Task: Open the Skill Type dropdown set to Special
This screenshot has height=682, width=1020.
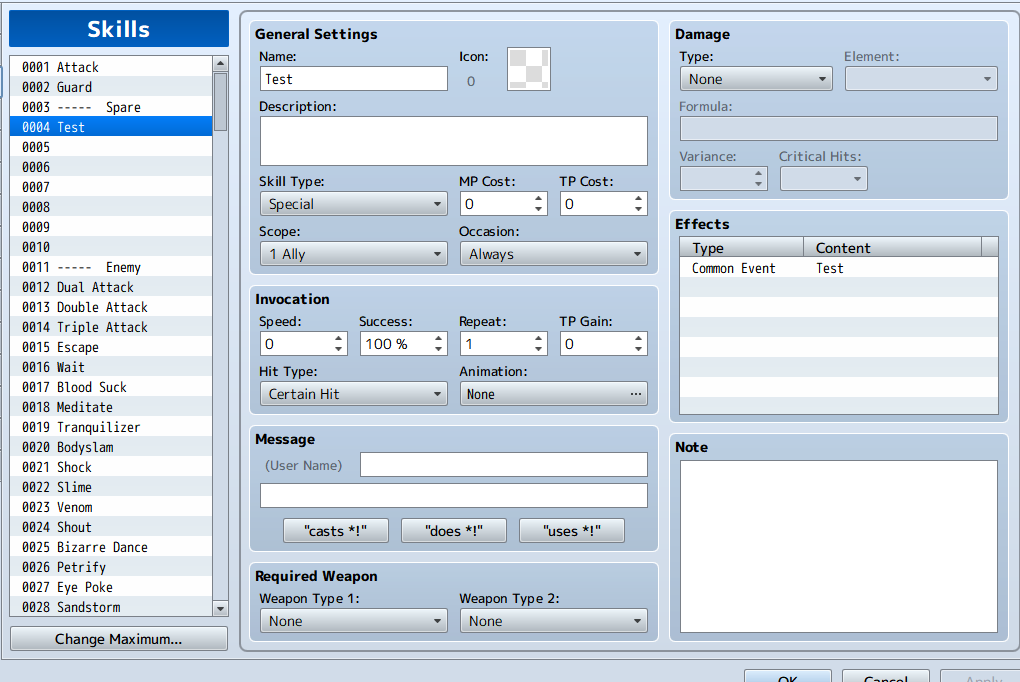Action: 353,204
